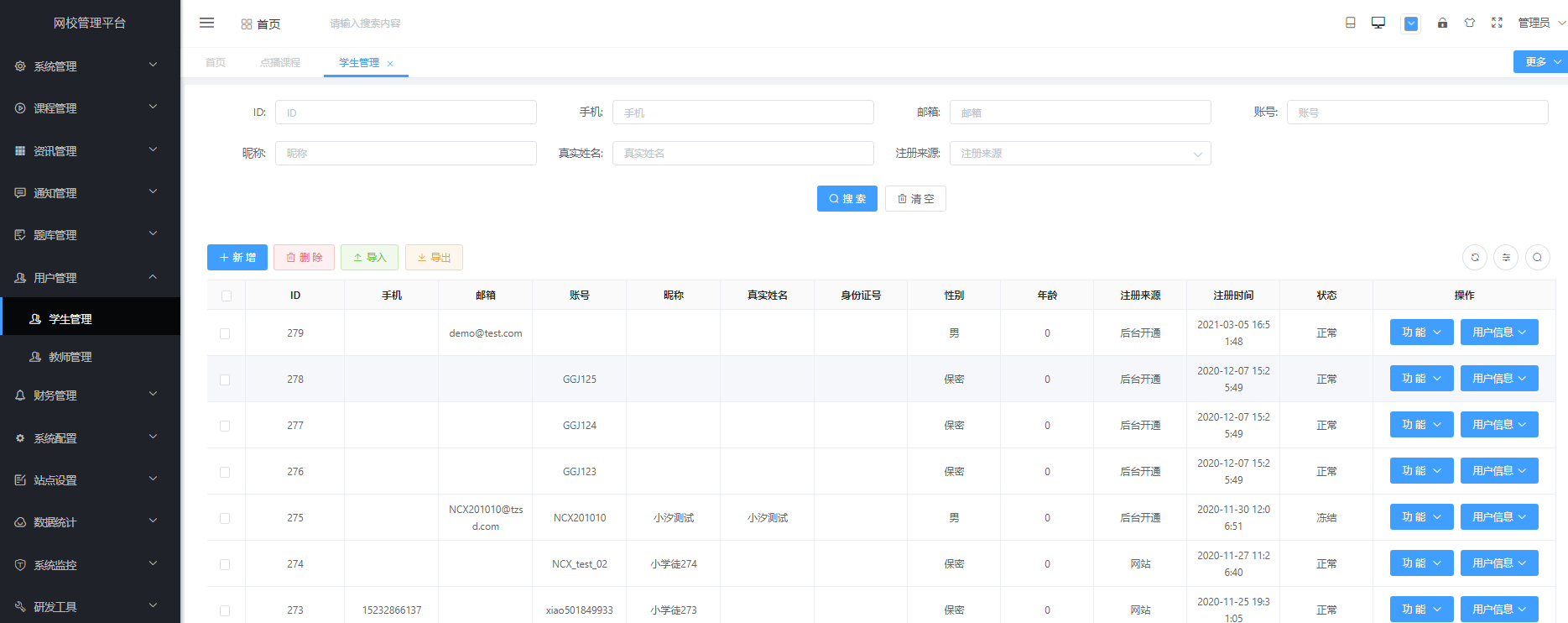This screenshot has height=623, width=1568.
Task: Click phone number 15232866137 cell
Action: (392, 610)
